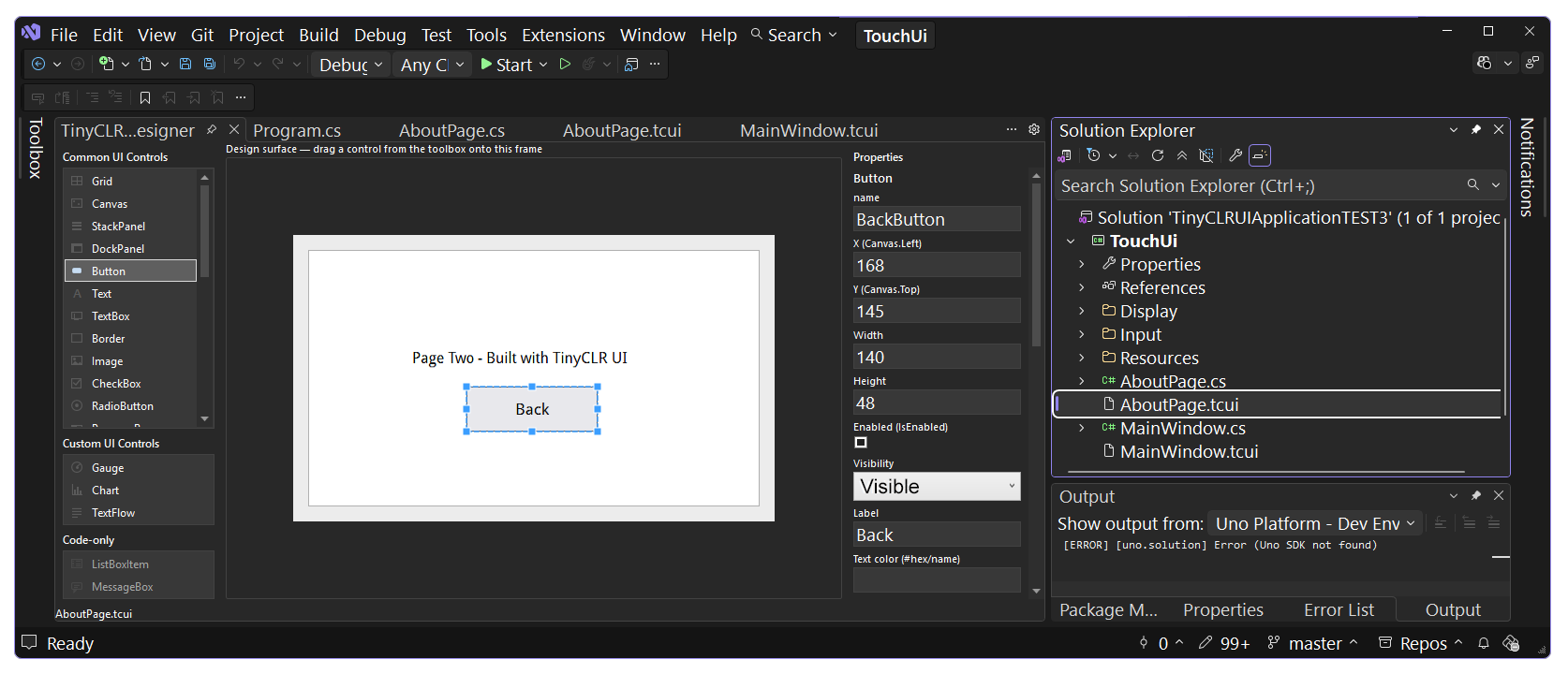Open the Start button's dropdown arrow
Image resolution: width=1568 pixels, height=674 pixels.
pos(543,65)
